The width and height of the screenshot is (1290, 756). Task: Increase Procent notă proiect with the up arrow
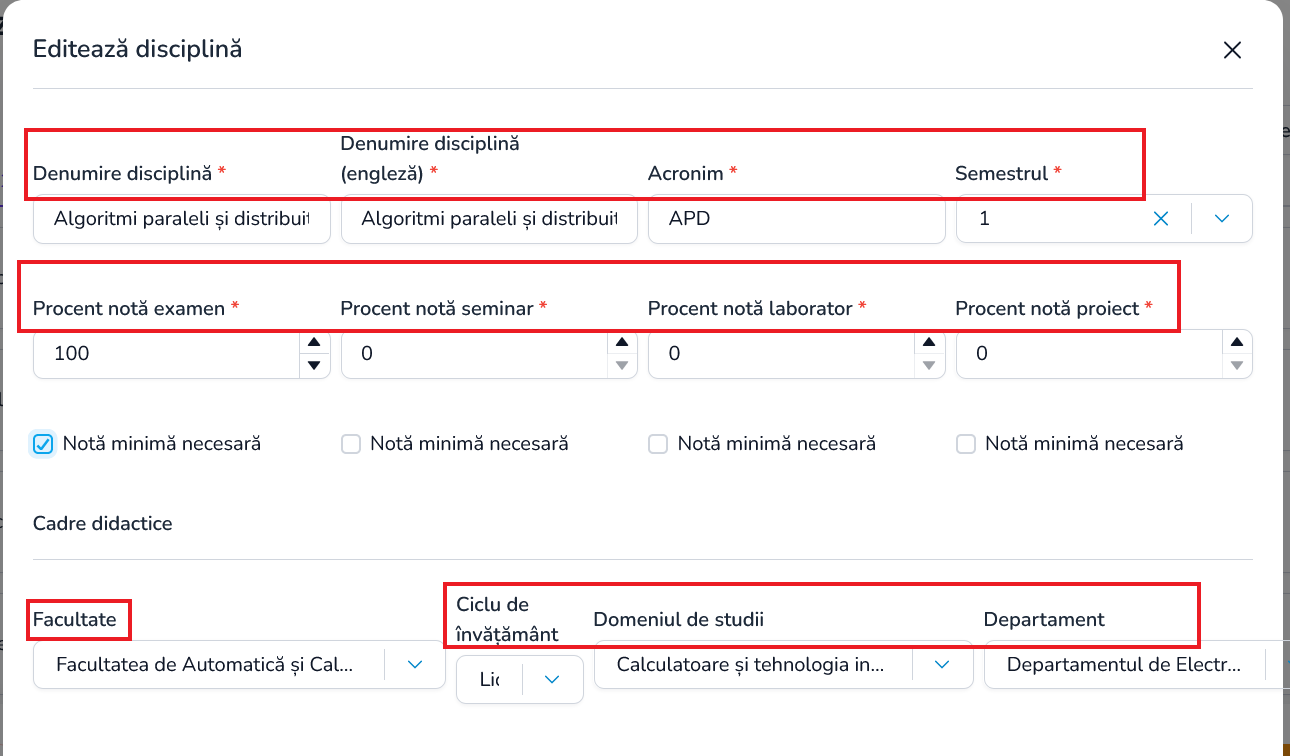click(x=1237, y=342)
